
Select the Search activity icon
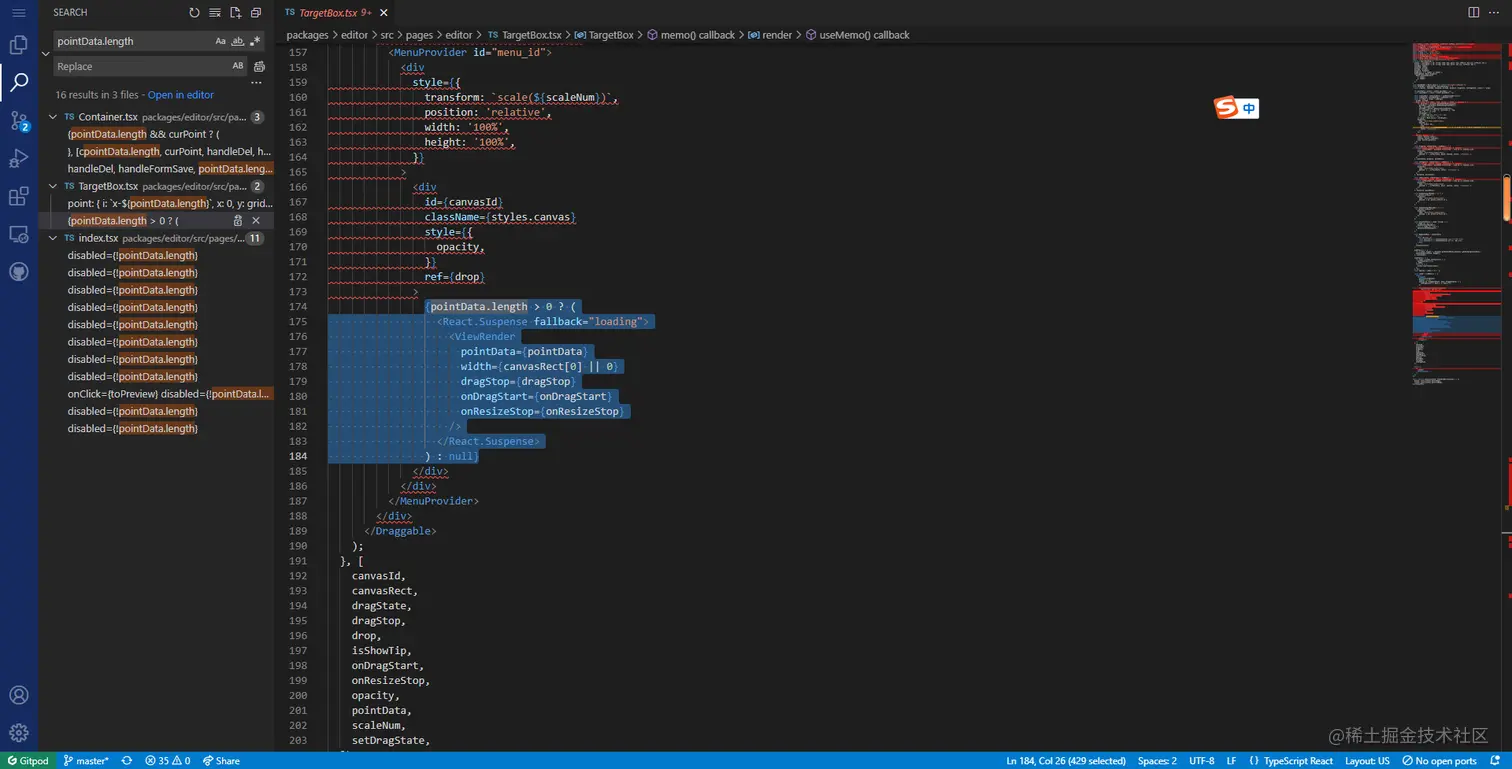tap(18, 83)
